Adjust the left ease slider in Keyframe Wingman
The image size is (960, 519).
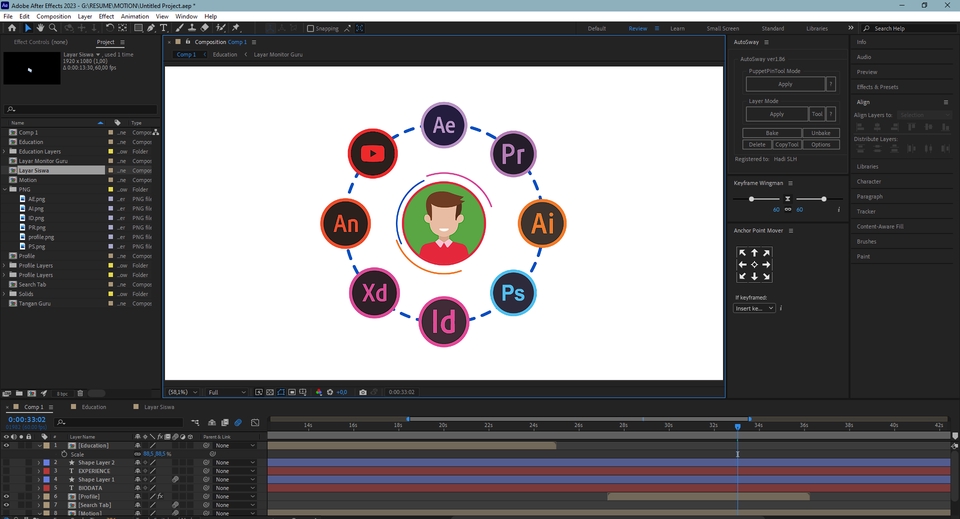[752, 199]
